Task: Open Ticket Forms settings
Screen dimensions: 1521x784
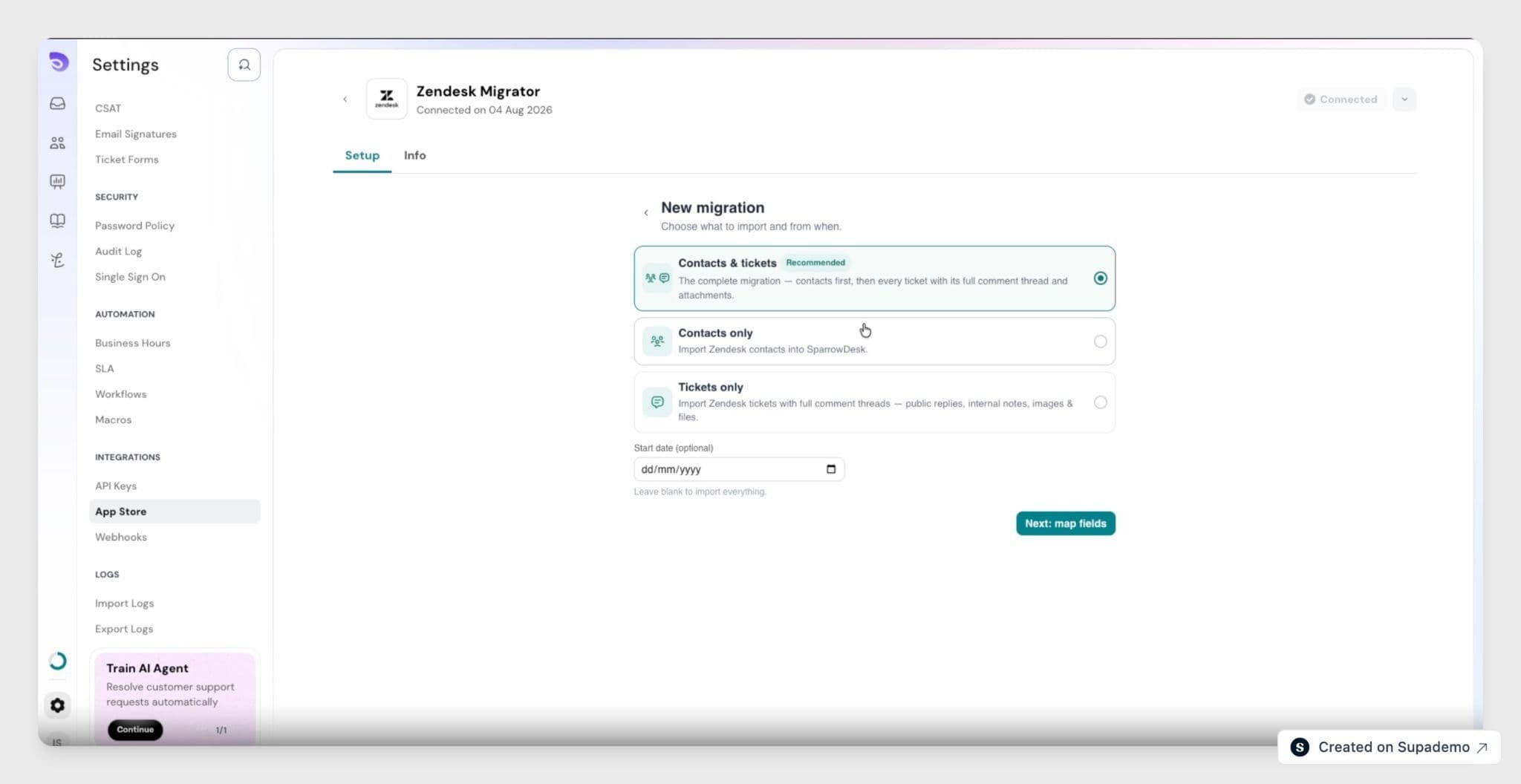Action: coord(127,160)
